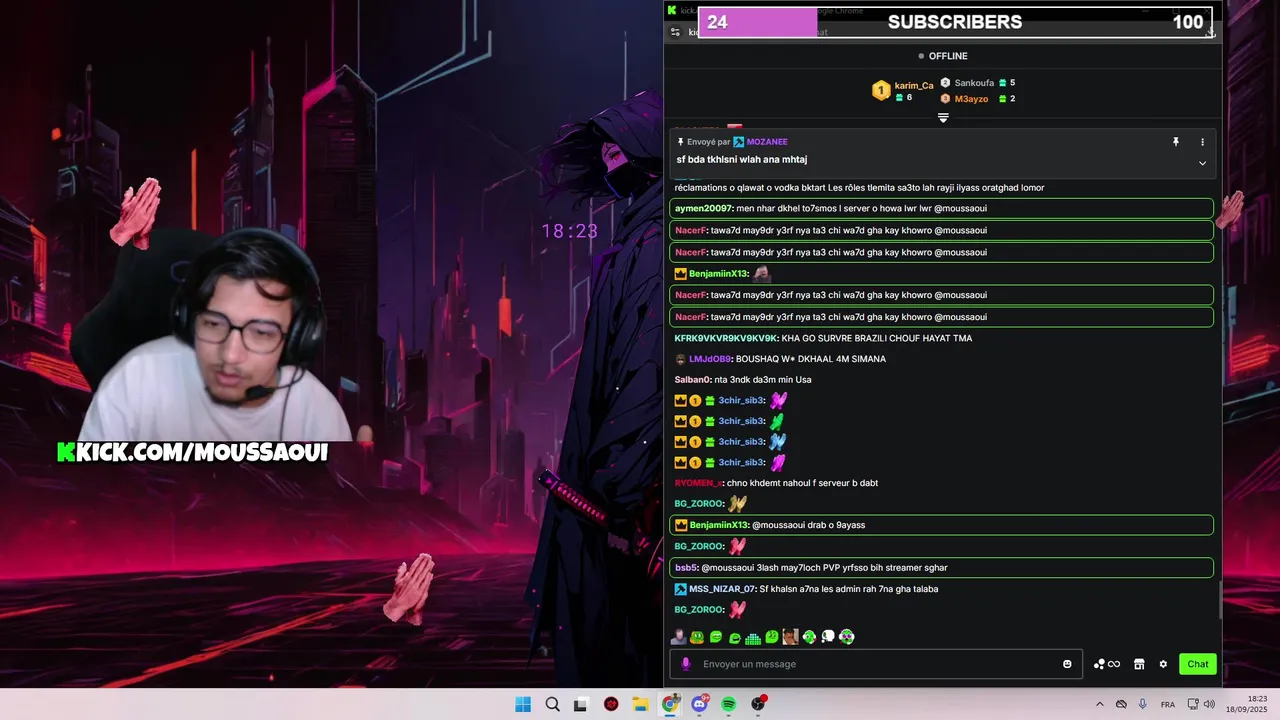Open the red round app icon on taskbar
Screen dimensions: 1280x720
611,704
